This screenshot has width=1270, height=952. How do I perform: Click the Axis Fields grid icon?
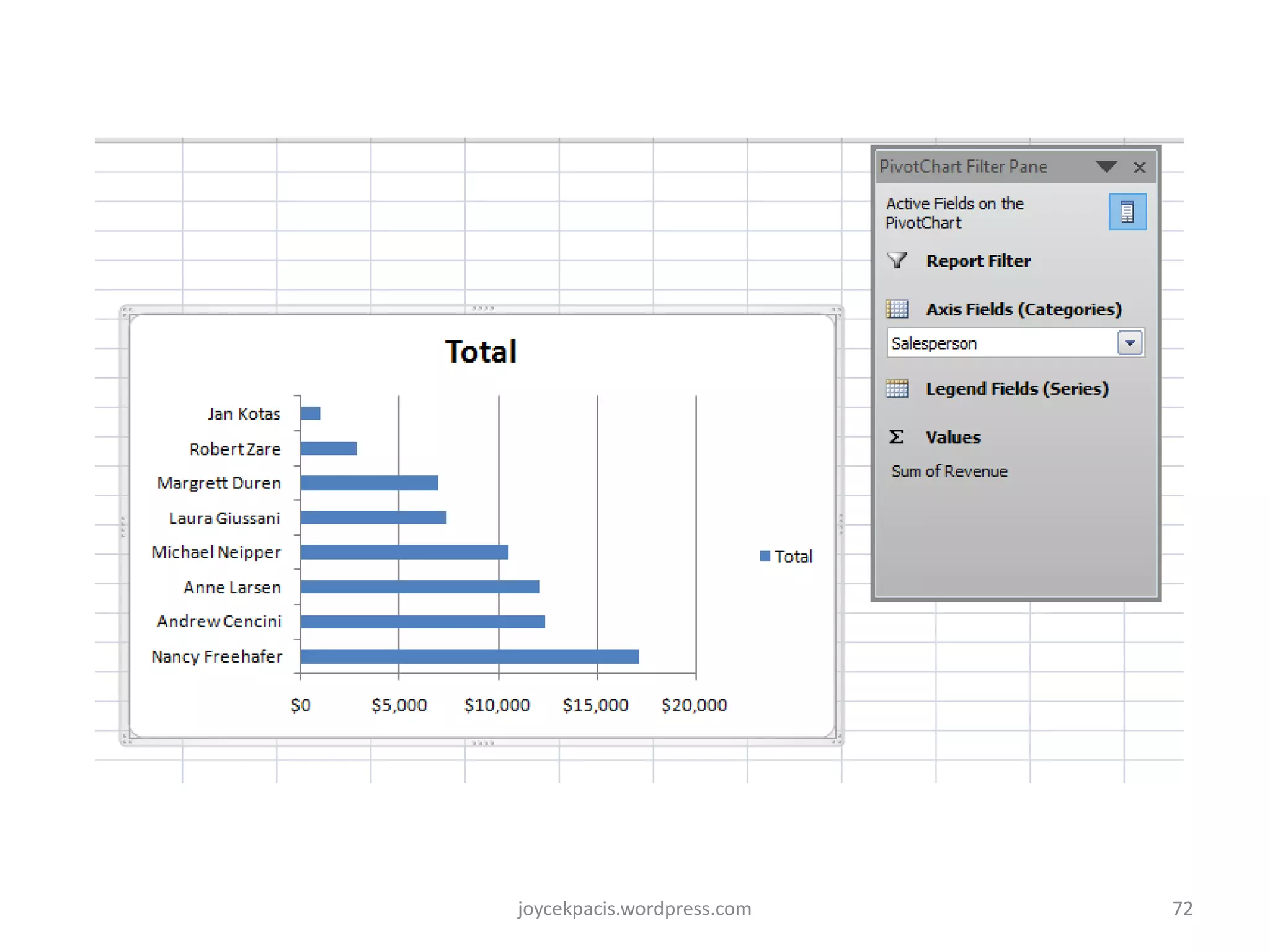point(897,309)
